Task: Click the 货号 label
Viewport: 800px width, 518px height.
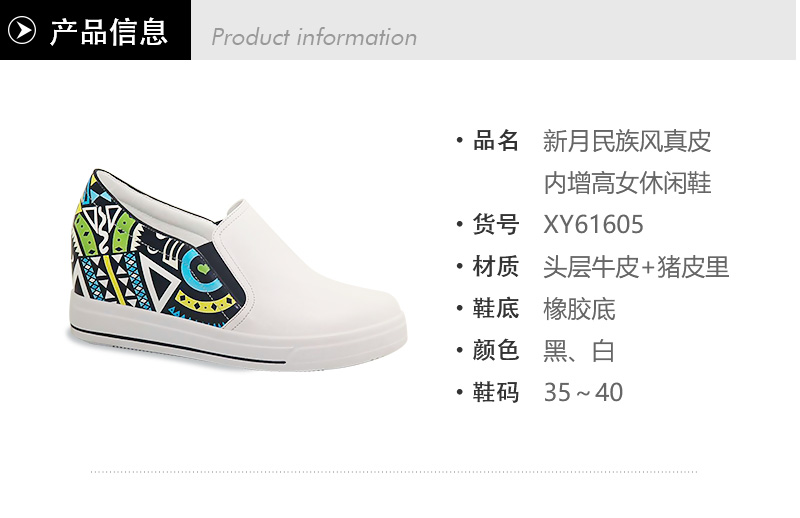Action: (x=495, y=225)
